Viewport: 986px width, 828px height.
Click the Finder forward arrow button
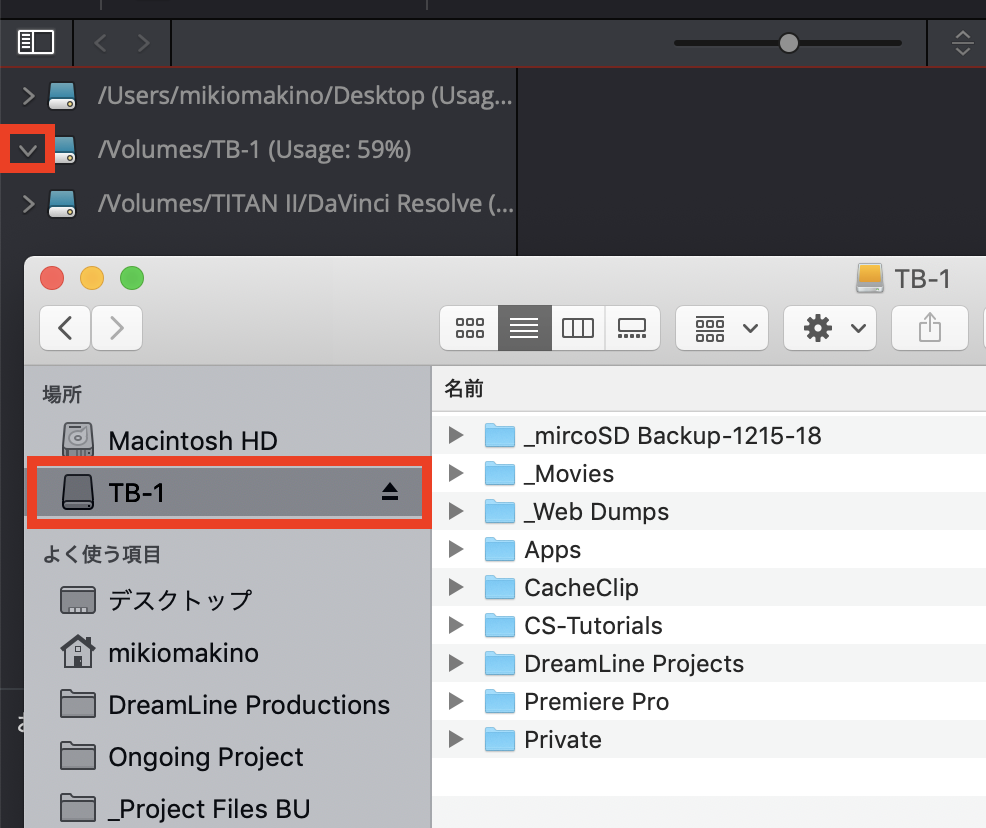(117, 328)
